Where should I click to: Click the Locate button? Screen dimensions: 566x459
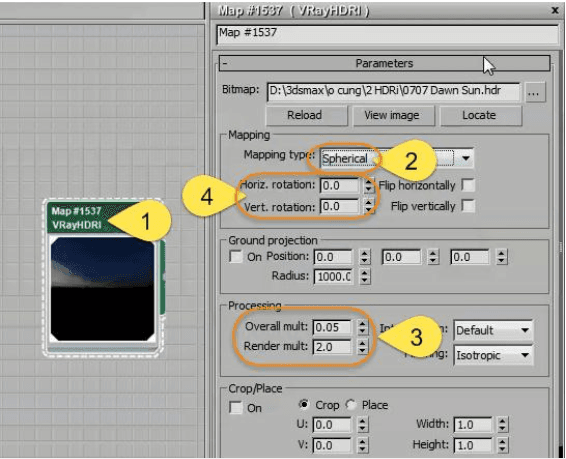click(x=480, y=115)
